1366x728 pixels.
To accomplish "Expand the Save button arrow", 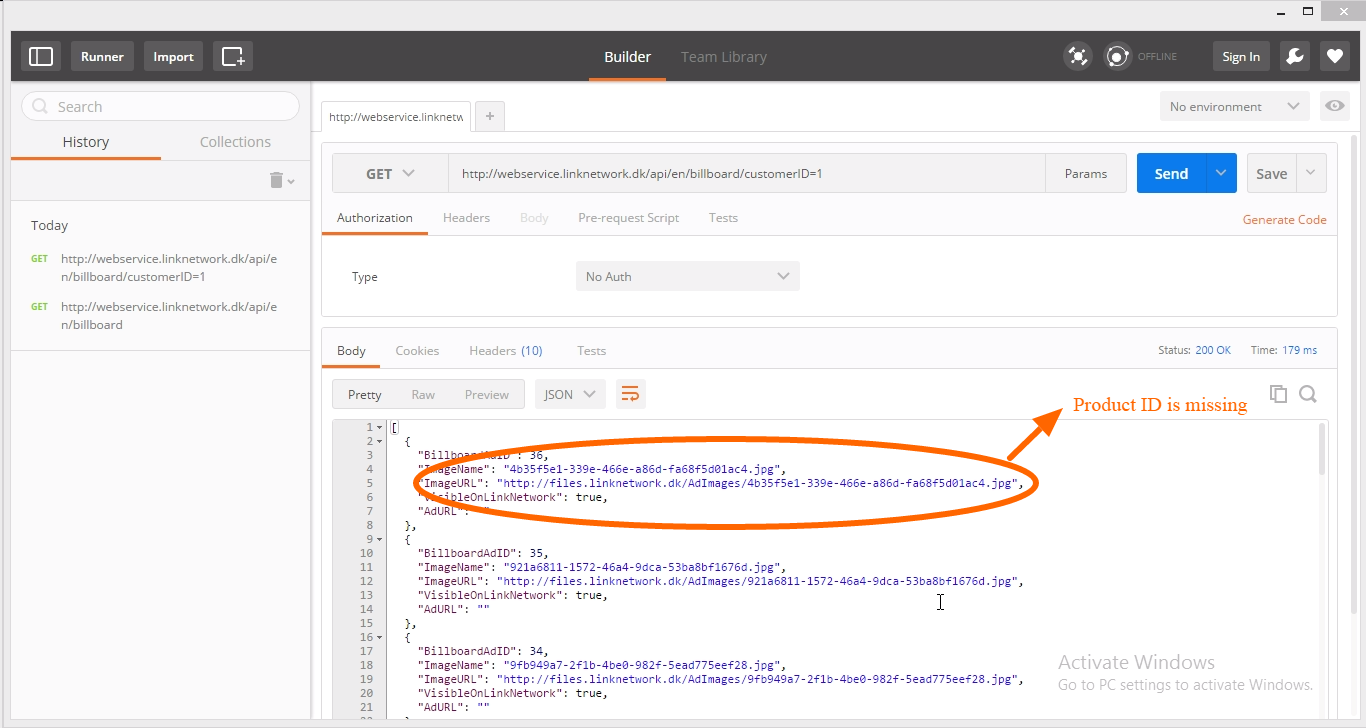I will coord(1312,173).
